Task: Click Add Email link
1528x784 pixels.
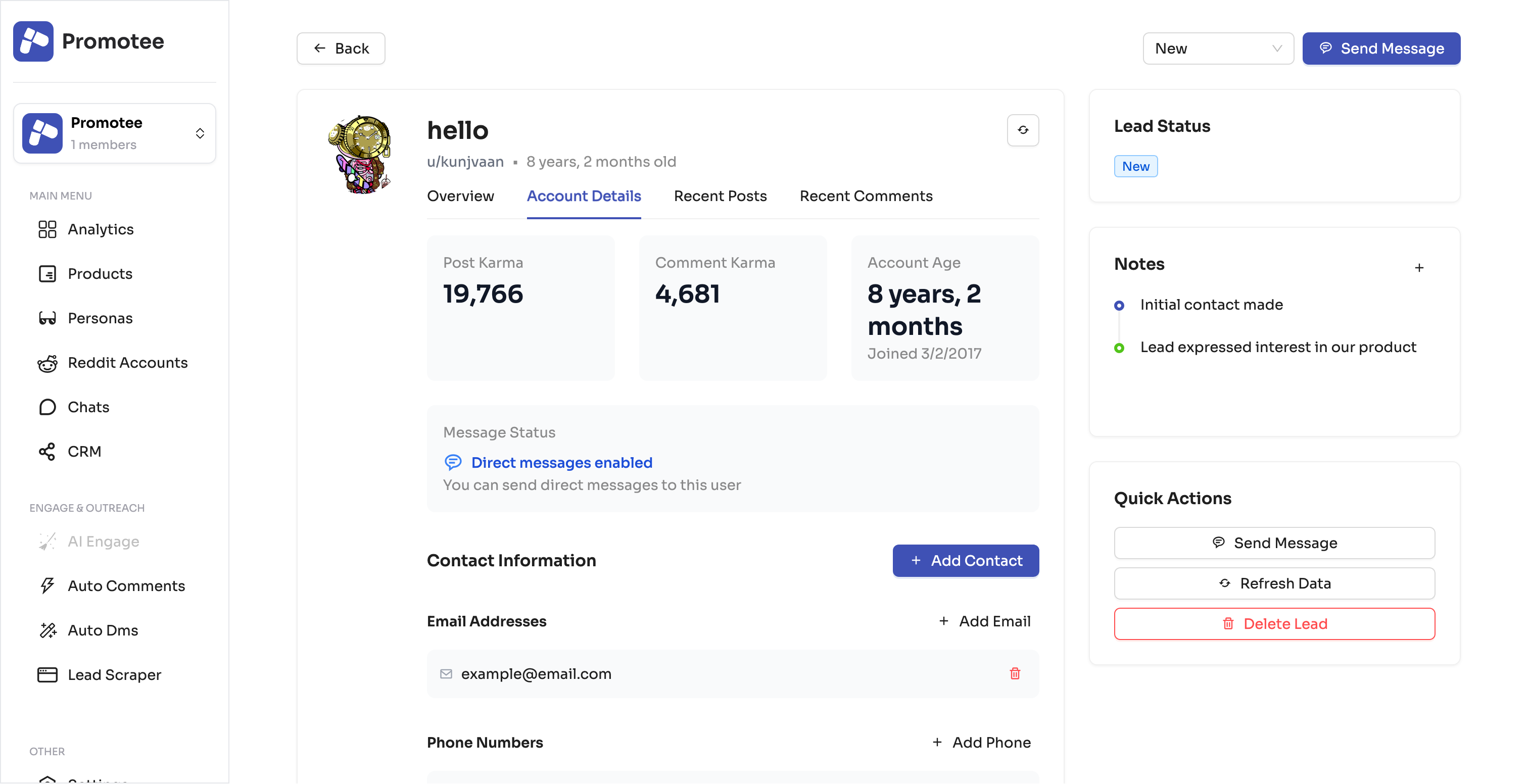Action: tap(985, 621)
